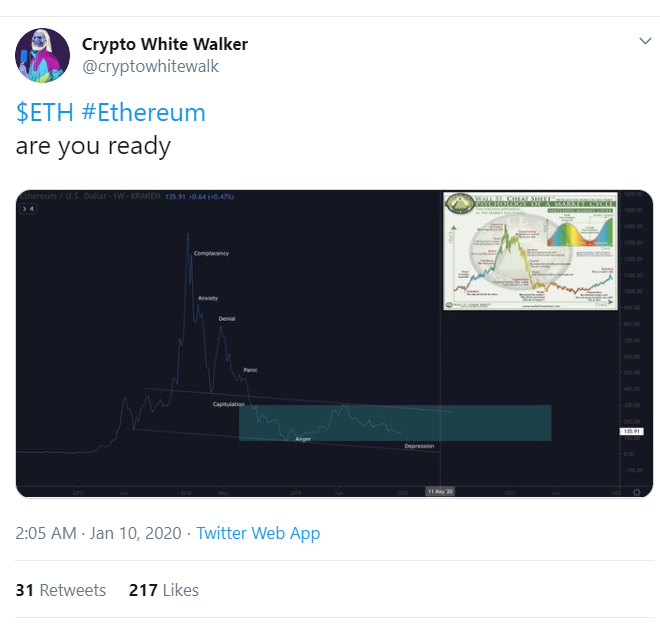The height and width of the screenshot is (624, 660).
Task: Open the Ethereum chart image
Action: 334,343
